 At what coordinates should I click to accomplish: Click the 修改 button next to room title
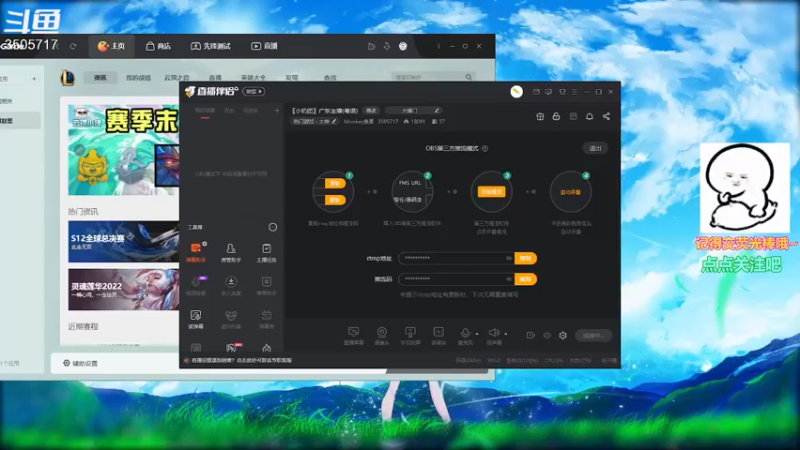371,111
